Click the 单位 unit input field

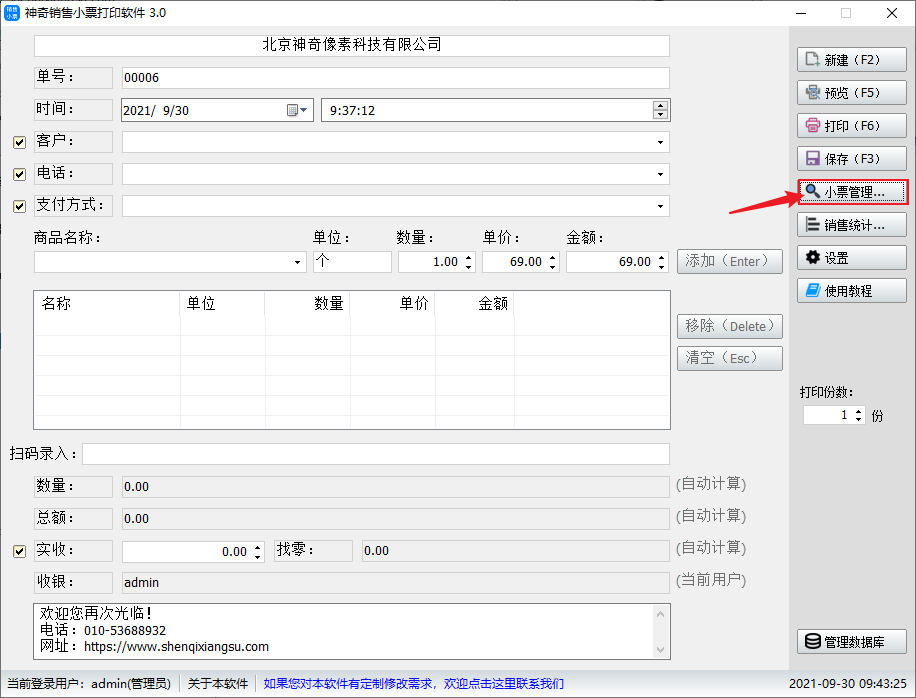click(x=352, y=262)
